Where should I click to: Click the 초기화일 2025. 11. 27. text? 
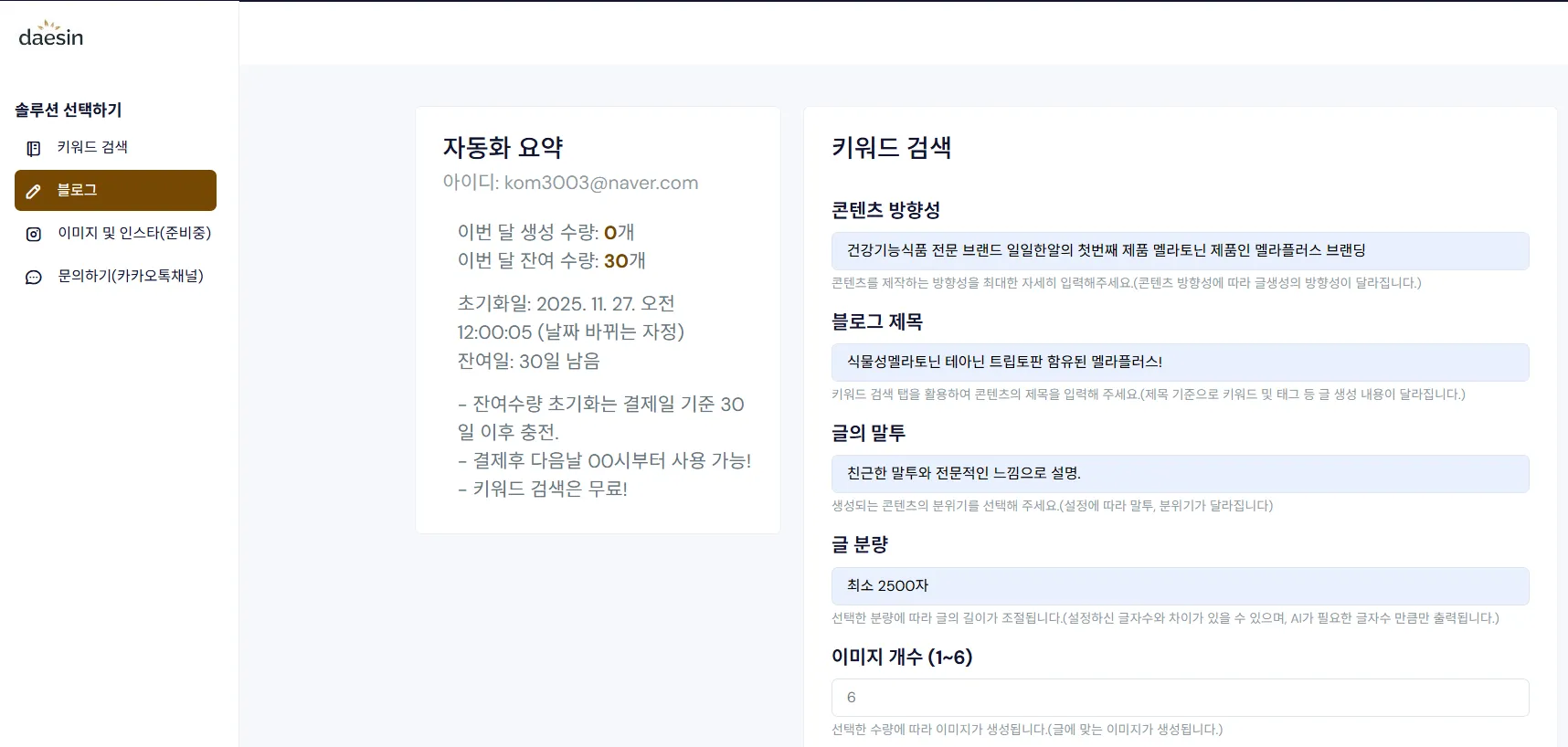(x=571, y=318)
